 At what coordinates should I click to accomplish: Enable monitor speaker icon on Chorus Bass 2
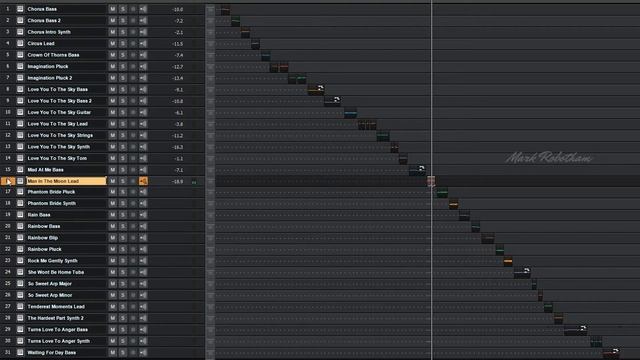point(143,20)
